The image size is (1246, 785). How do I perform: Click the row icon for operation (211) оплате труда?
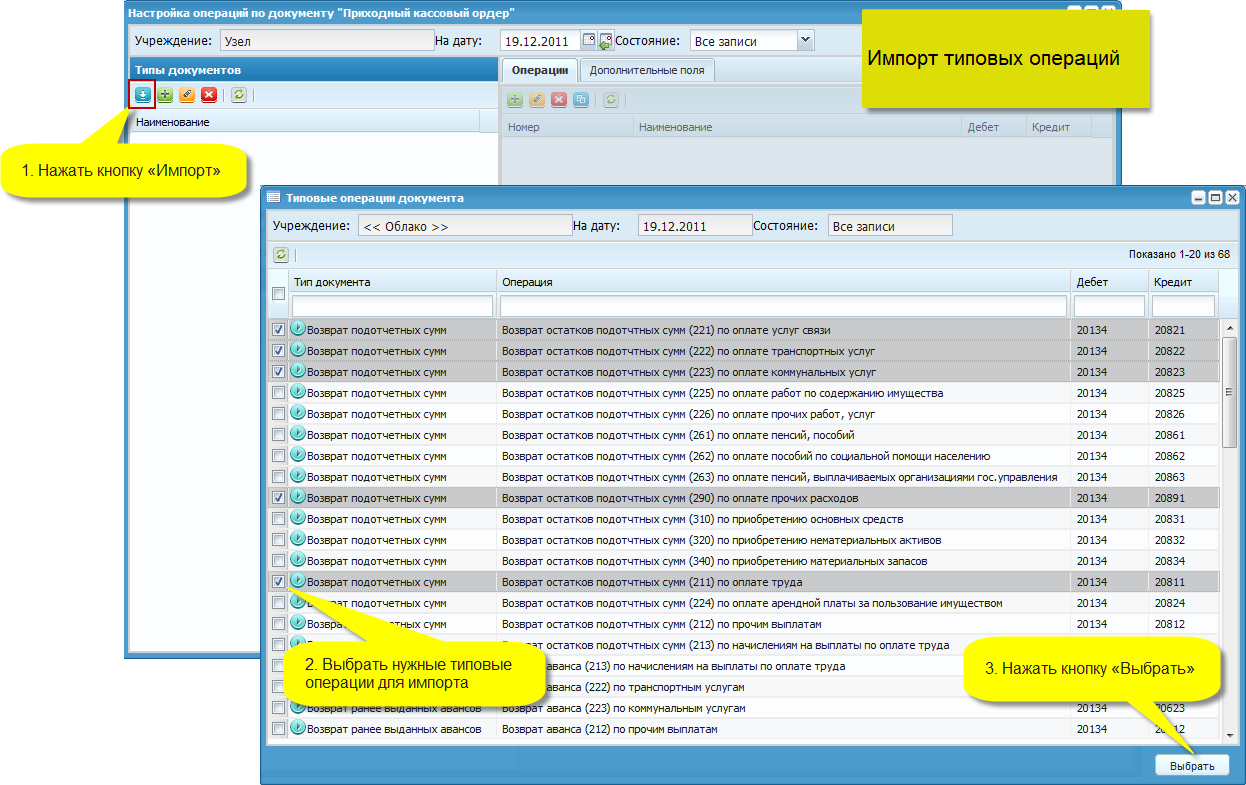297,581
